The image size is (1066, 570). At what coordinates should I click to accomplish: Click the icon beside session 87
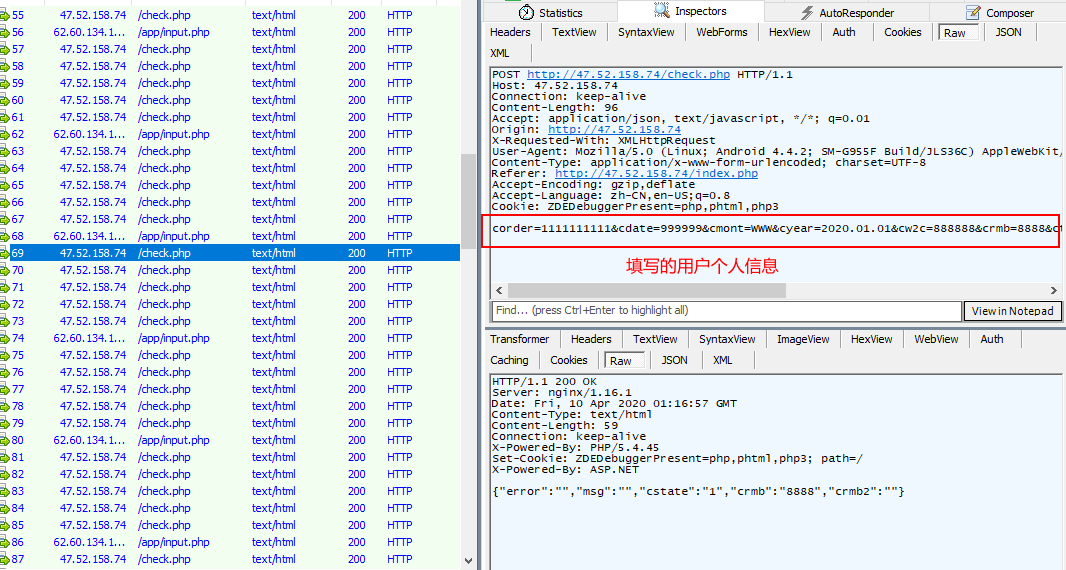5,559
